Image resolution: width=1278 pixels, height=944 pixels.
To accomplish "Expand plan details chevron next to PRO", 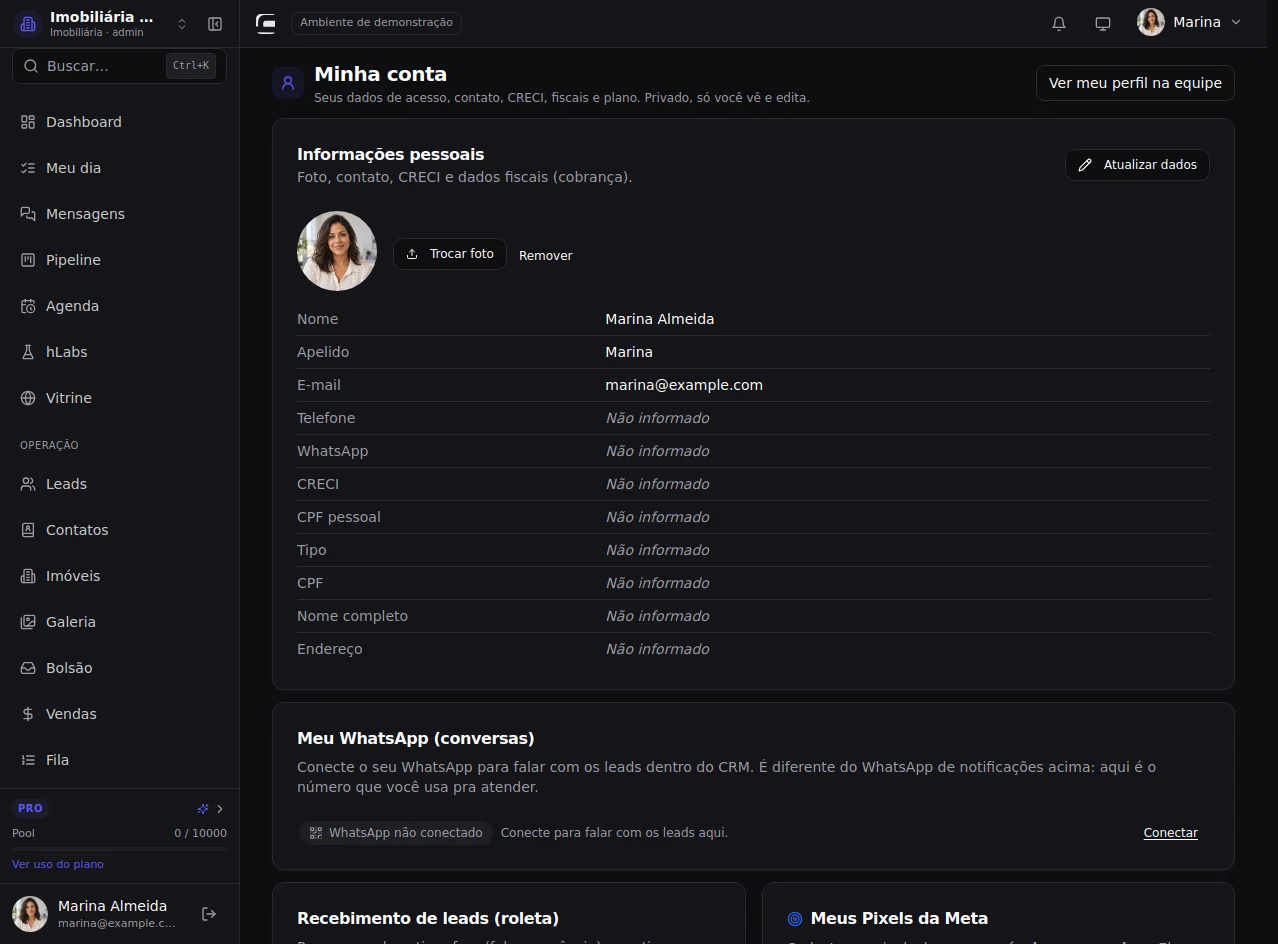I will [x=220, y=808].
